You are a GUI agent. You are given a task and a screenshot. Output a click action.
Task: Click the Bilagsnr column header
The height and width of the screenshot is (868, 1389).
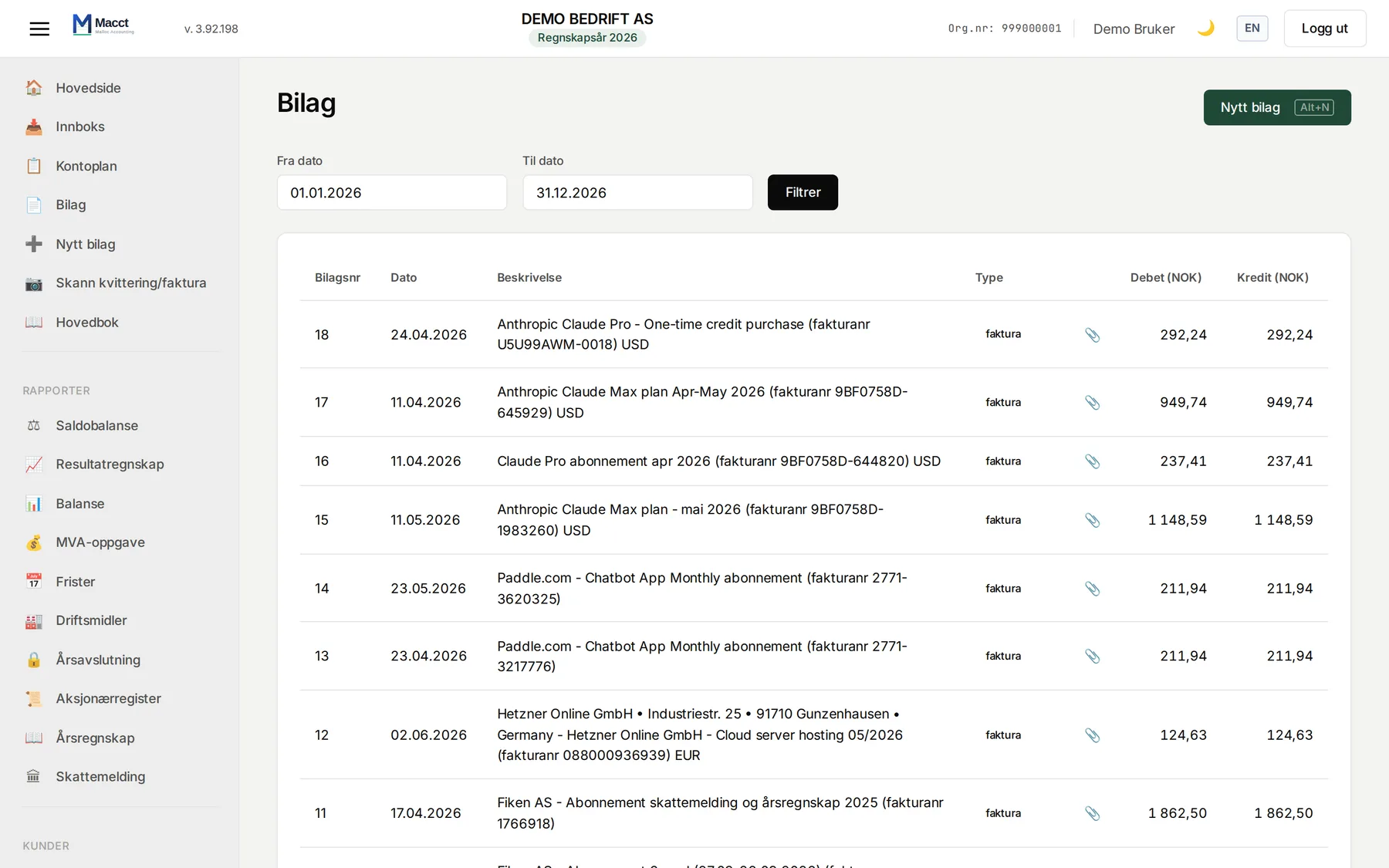[337, 278]
